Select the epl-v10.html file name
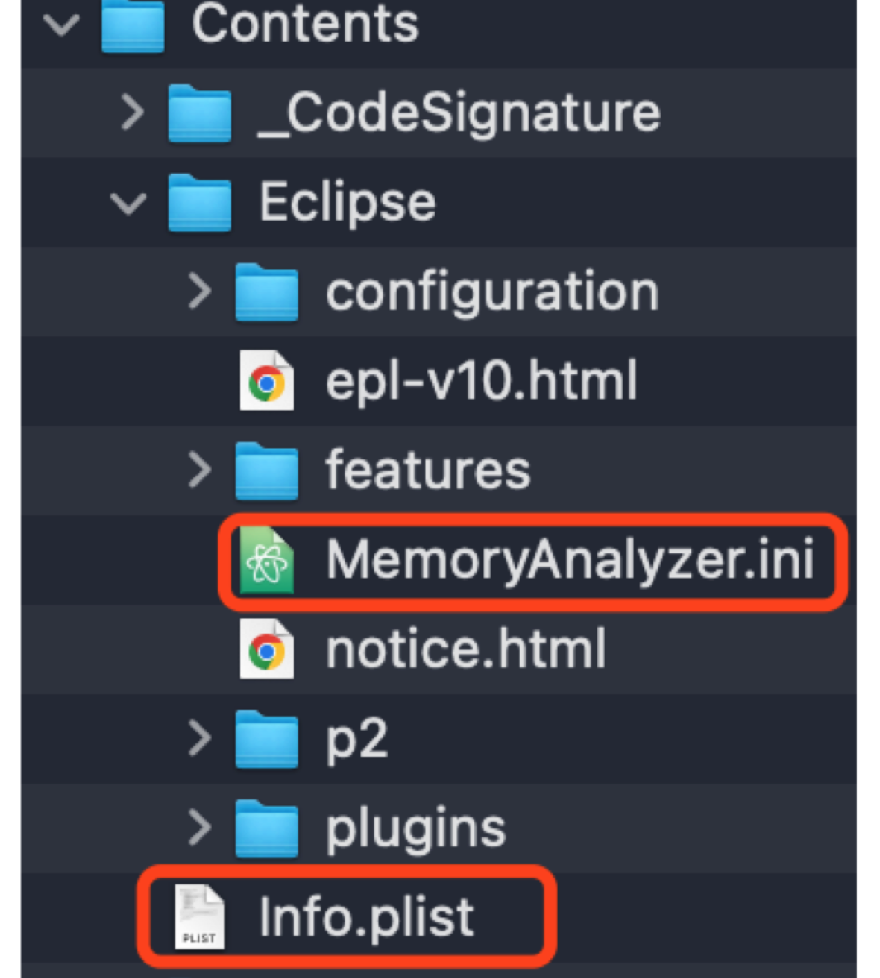Image resolution: width=880 pixels, height=978 pixels. tap(481, 382)
